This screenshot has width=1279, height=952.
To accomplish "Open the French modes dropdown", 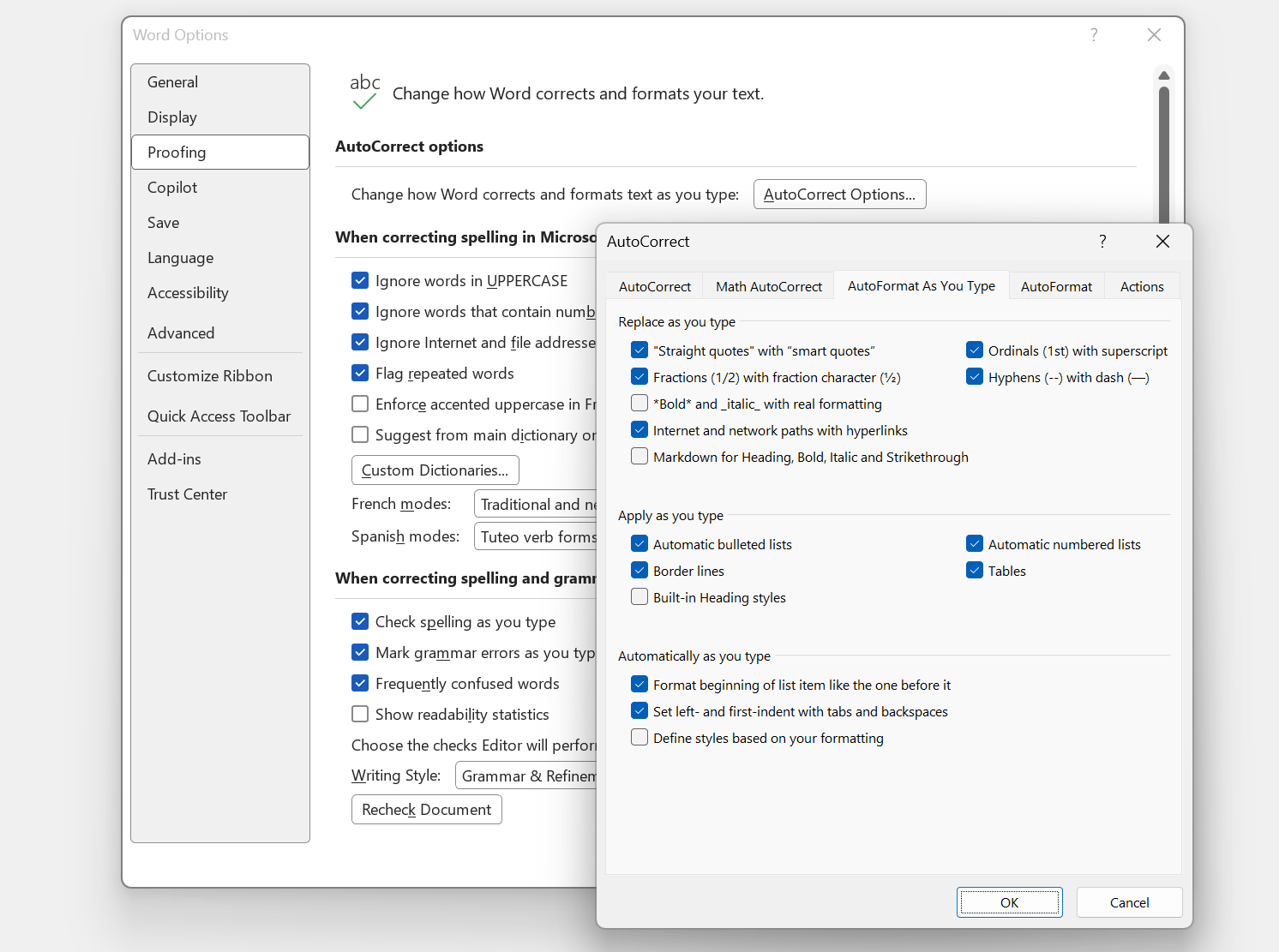I will (x=536, y=504).
